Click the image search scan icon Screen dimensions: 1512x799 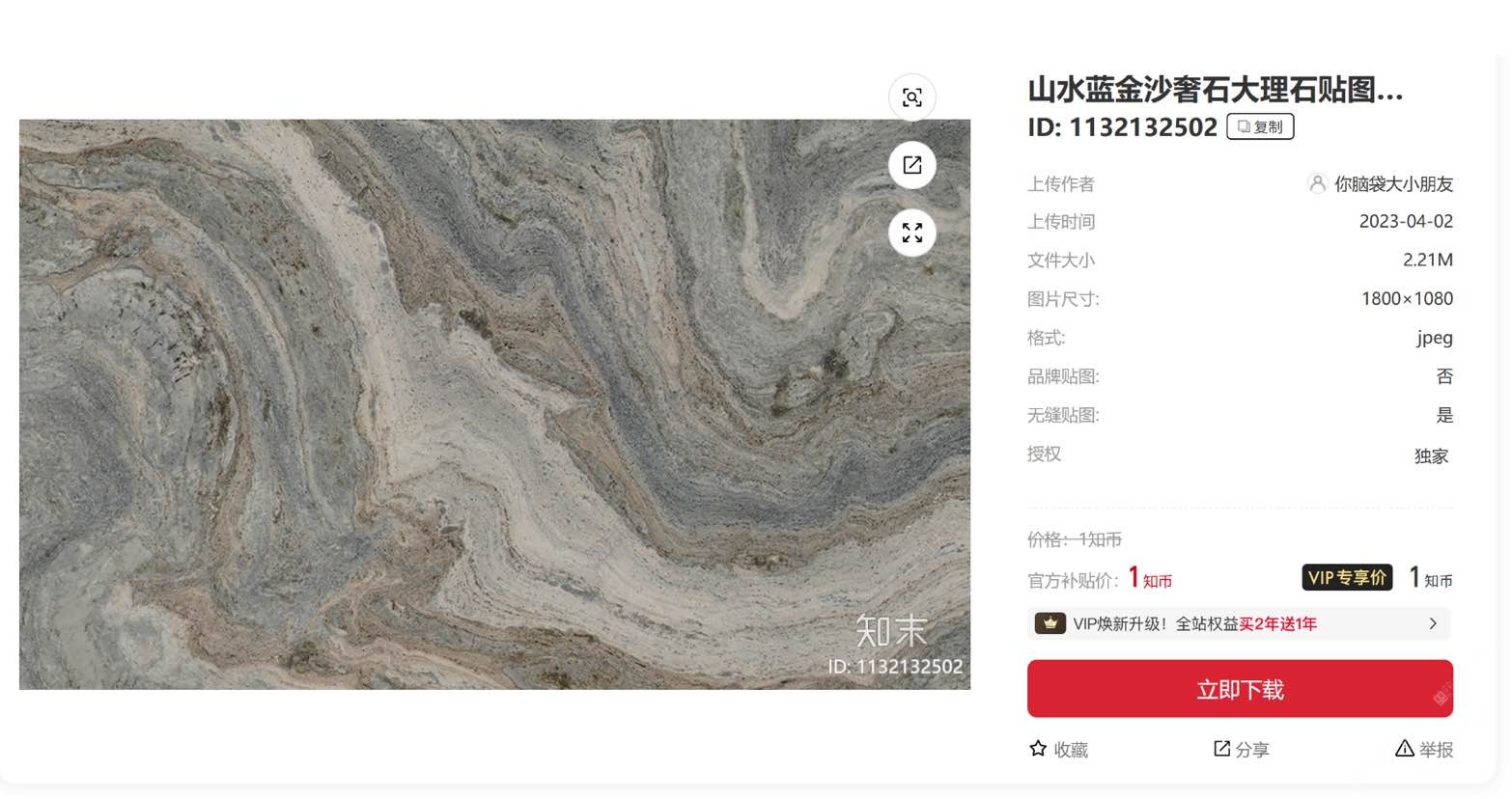click(911, 97)
